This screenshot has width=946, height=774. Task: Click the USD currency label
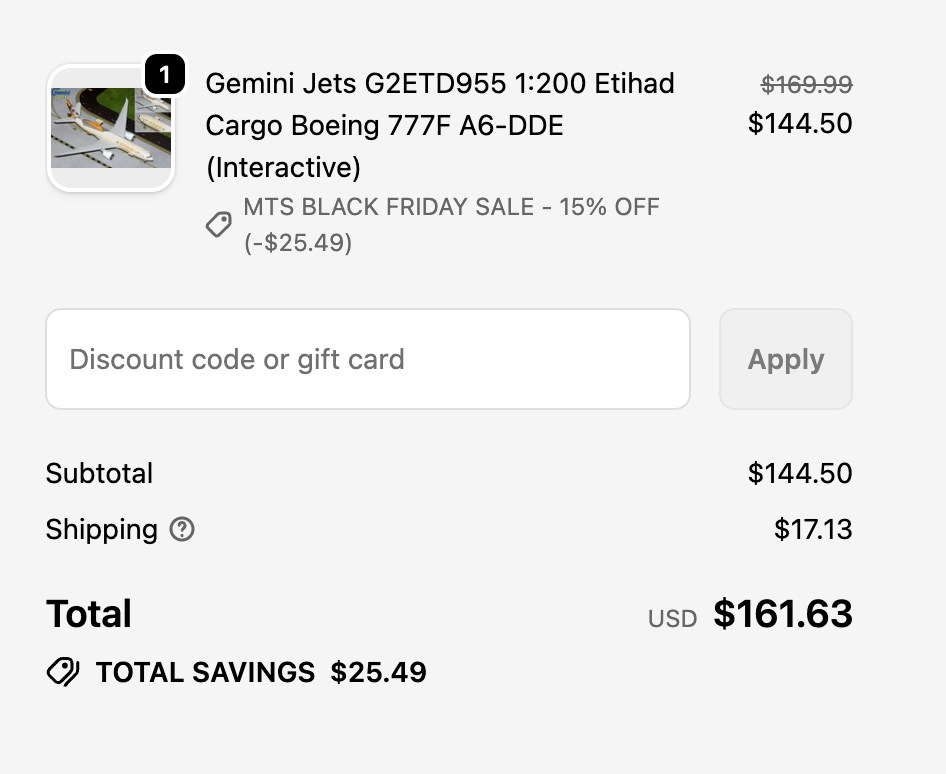[x=672, y=619]
